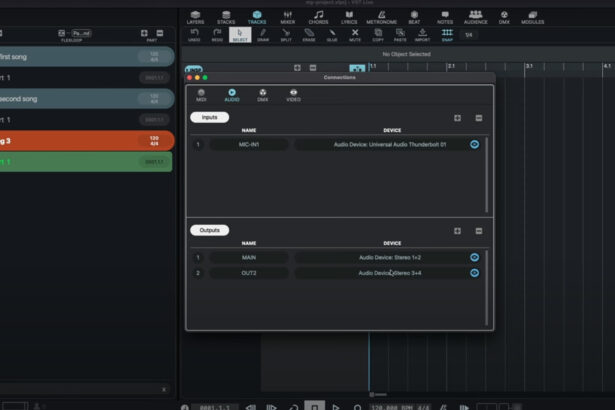Open the Metronome panel
Viewport: 615px width, 410px height.
coord(381,18)
